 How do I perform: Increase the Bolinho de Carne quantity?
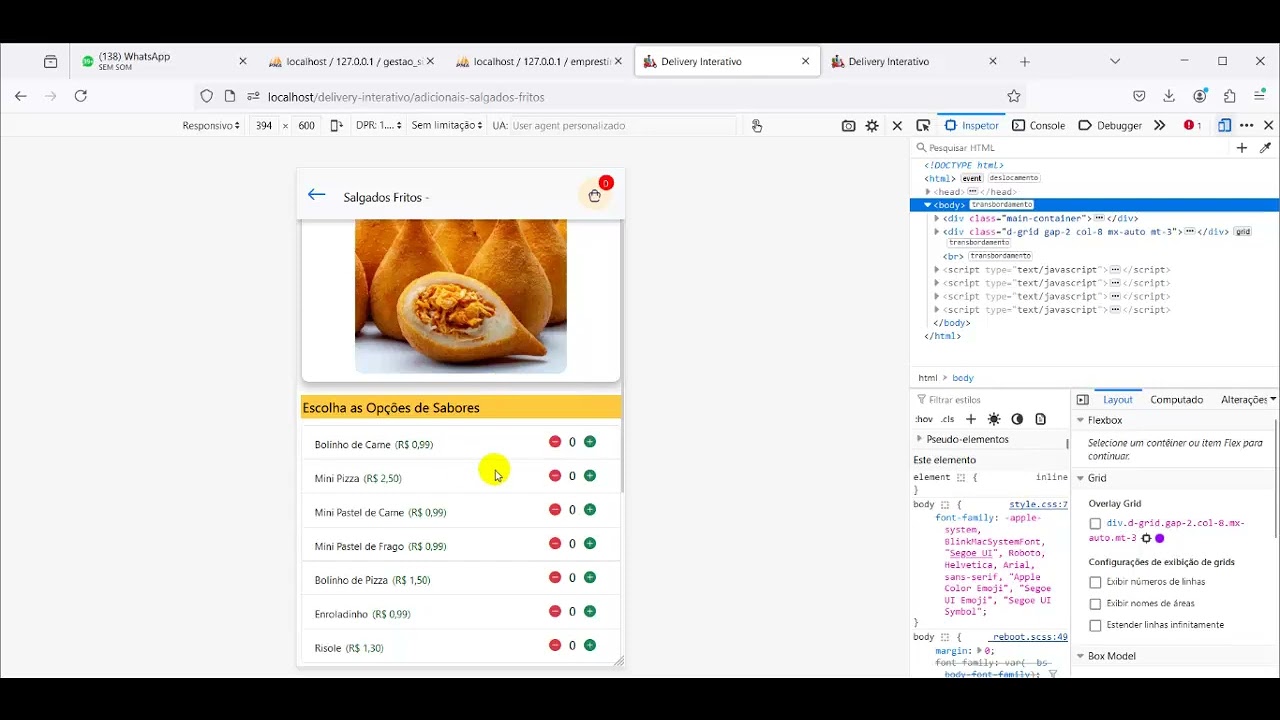[x=590, y=442]
